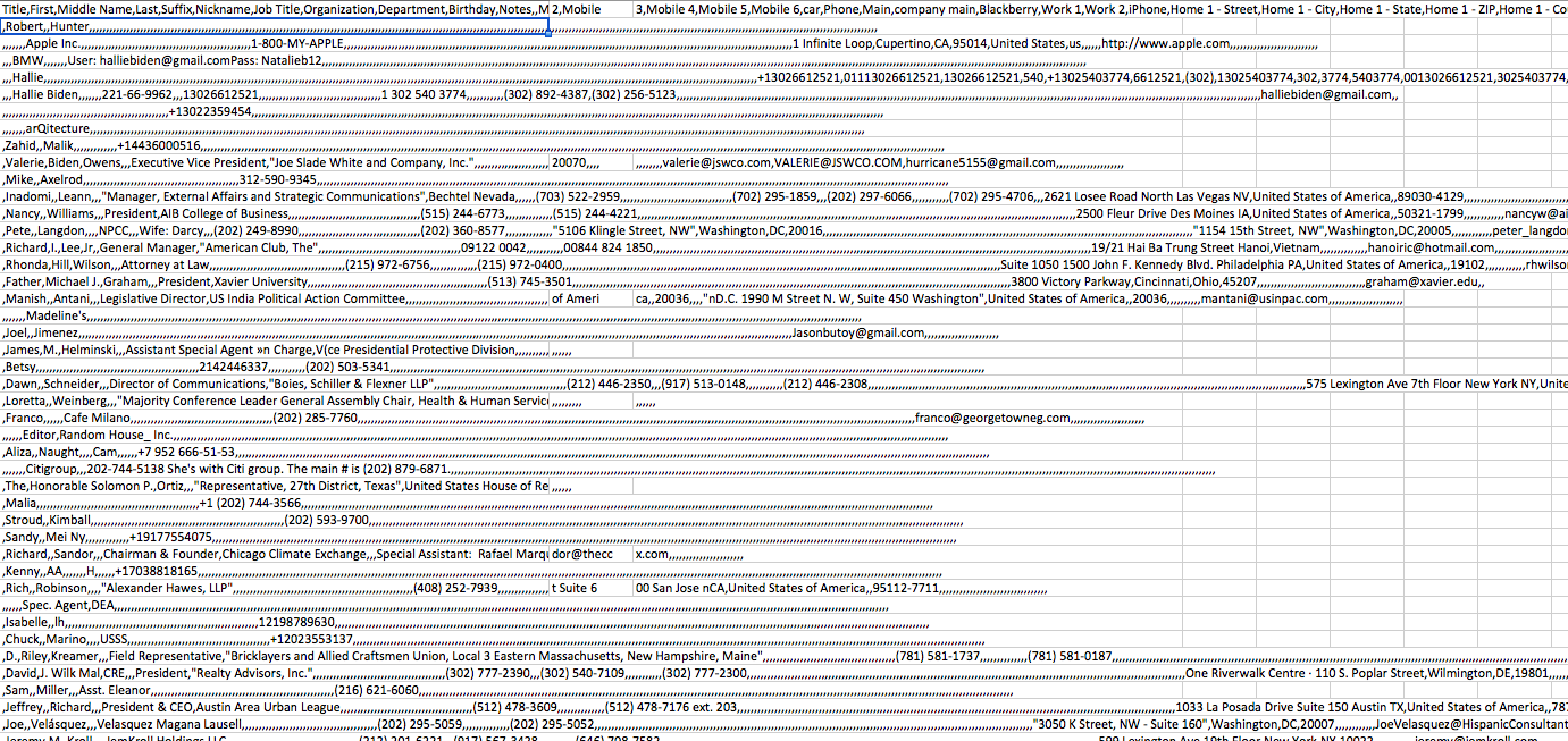The image size is (1568, 741).
Task: Select the header row starting with Title,First,Middle Name
Action: (784, 9)
